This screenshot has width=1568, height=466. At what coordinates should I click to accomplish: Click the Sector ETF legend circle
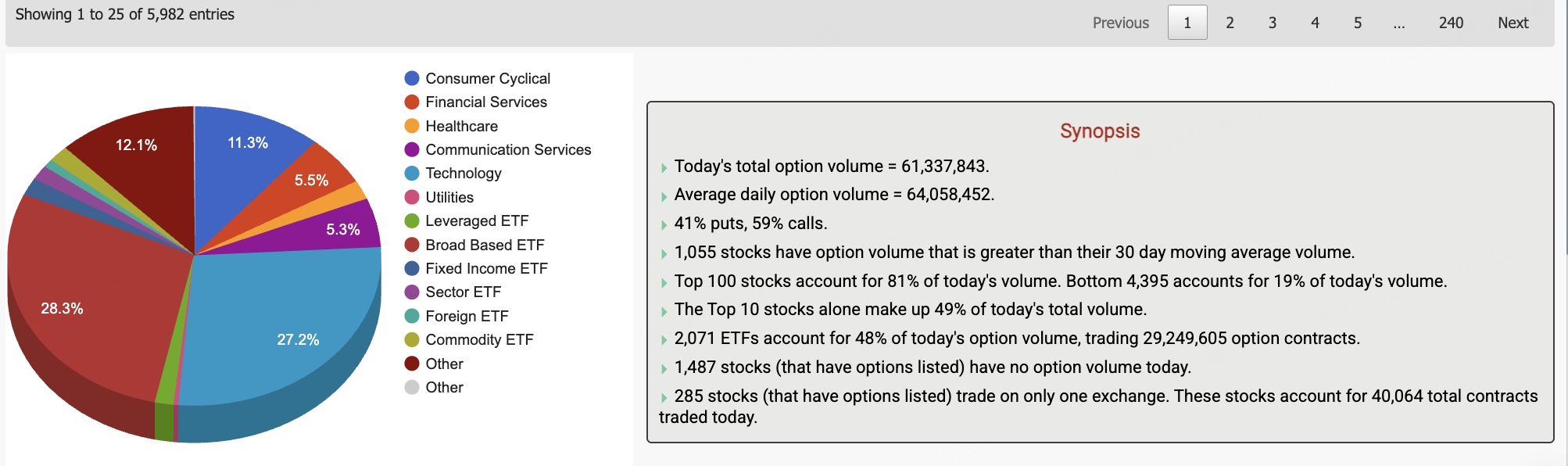click(x=412, y=292)
